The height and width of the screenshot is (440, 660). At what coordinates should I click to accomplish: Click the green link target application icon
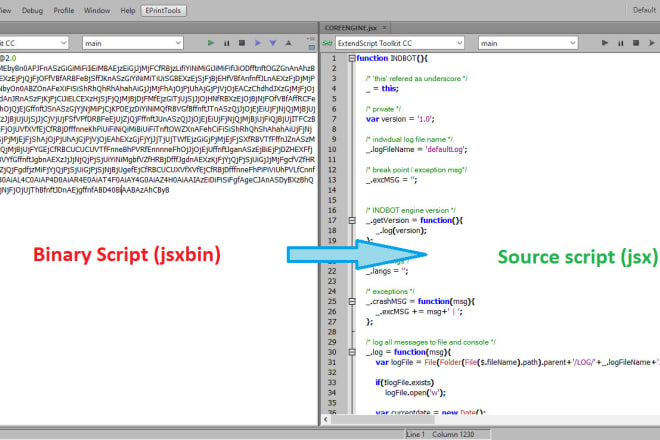click(x=327, y=43)
